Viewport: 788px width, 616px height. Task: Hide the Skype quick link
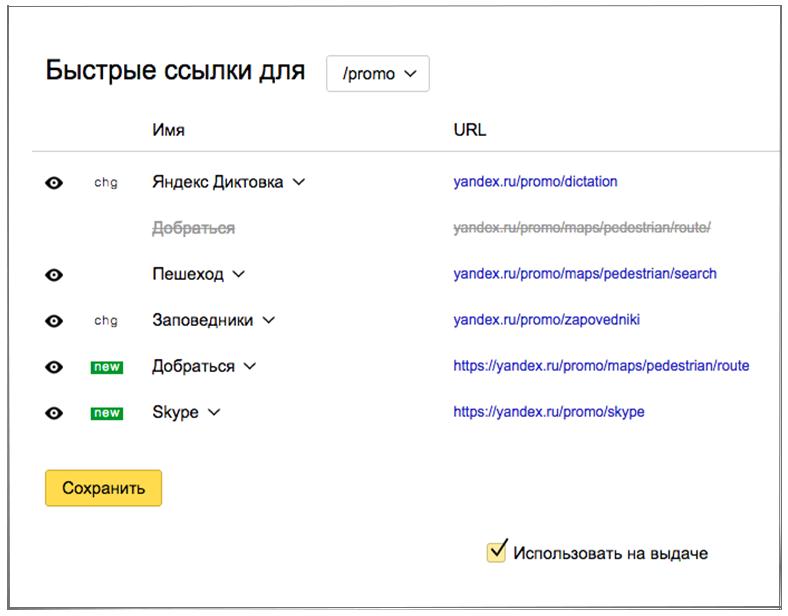[54, 413]
